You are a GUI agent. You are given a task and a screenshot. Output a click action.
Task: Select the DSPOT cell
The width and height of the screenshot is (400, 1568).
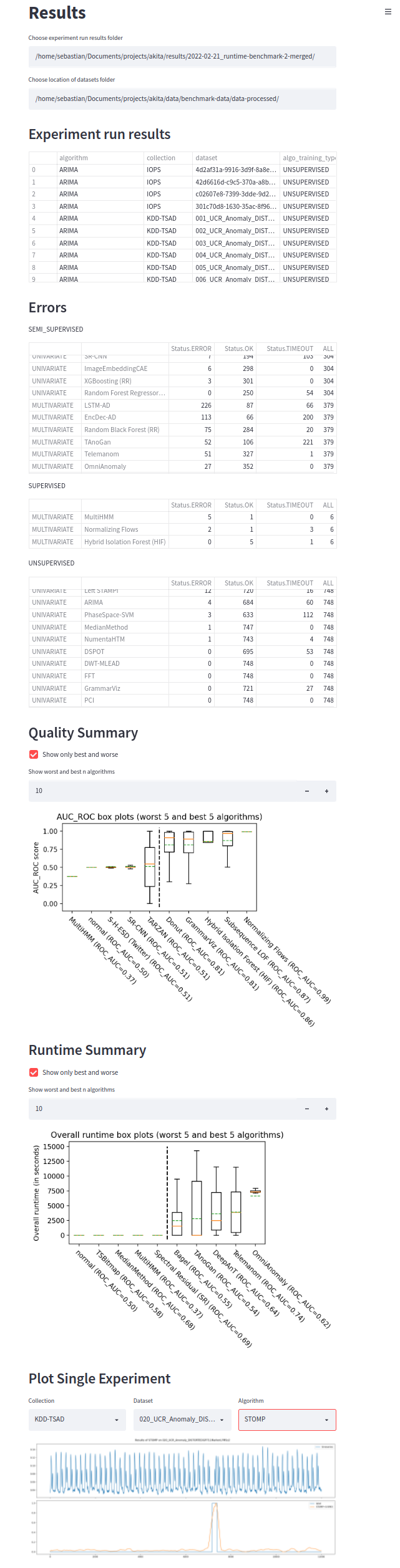125,652
